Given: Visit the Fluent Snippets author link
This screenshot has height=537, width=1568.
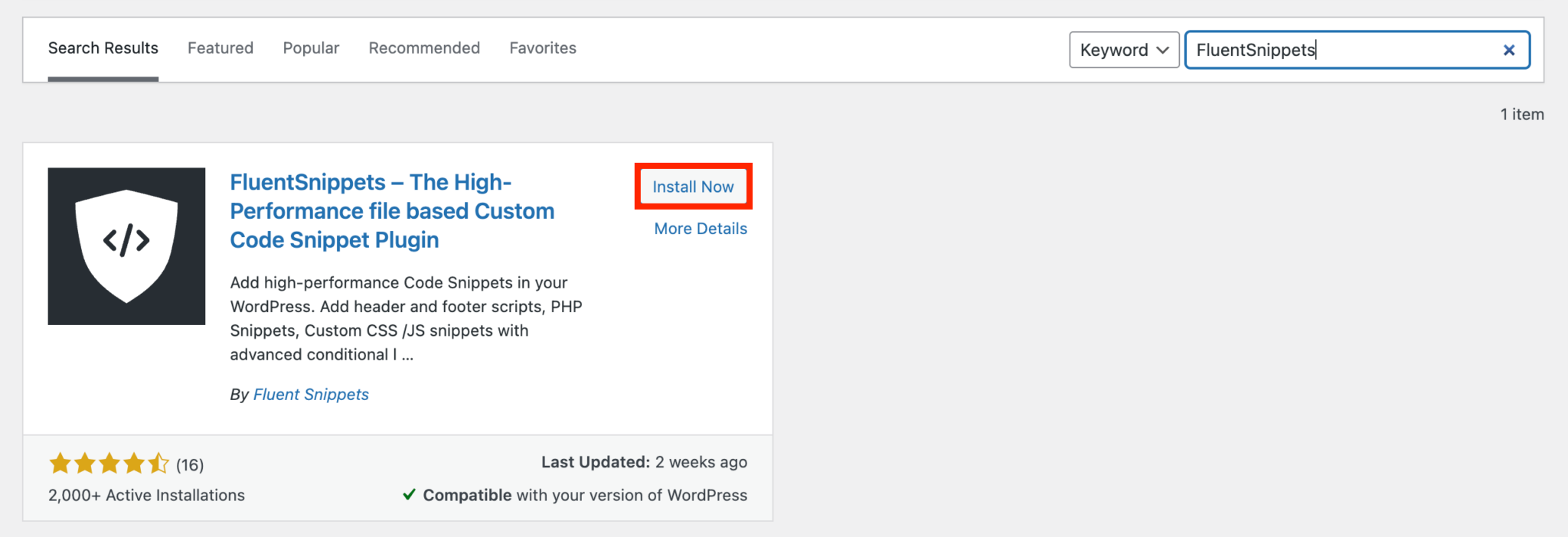Looking at the screenshot, I should click(311, 395).
